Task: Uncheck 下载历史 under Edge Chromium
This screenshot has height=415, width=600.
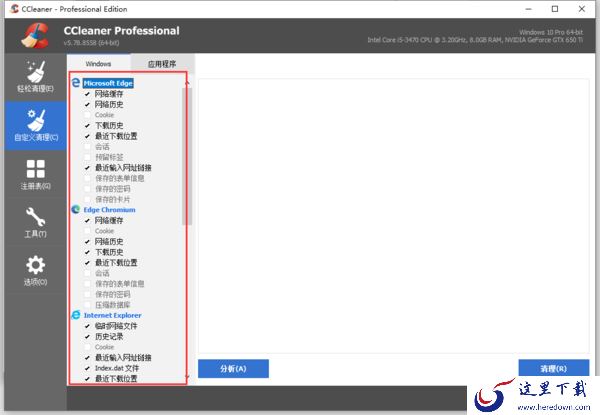Action: pos(87,252)
